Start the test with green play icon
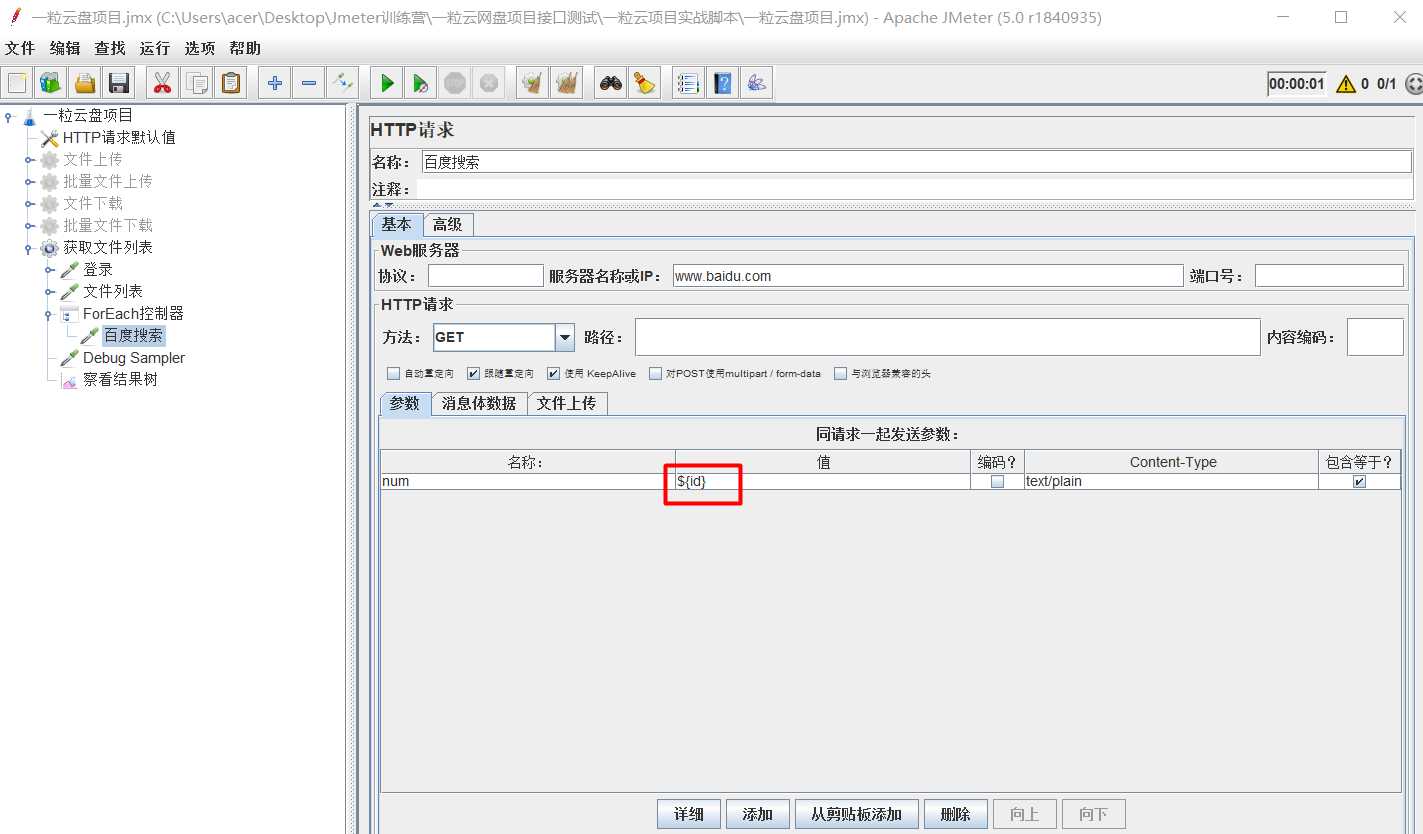 (387, 83)
